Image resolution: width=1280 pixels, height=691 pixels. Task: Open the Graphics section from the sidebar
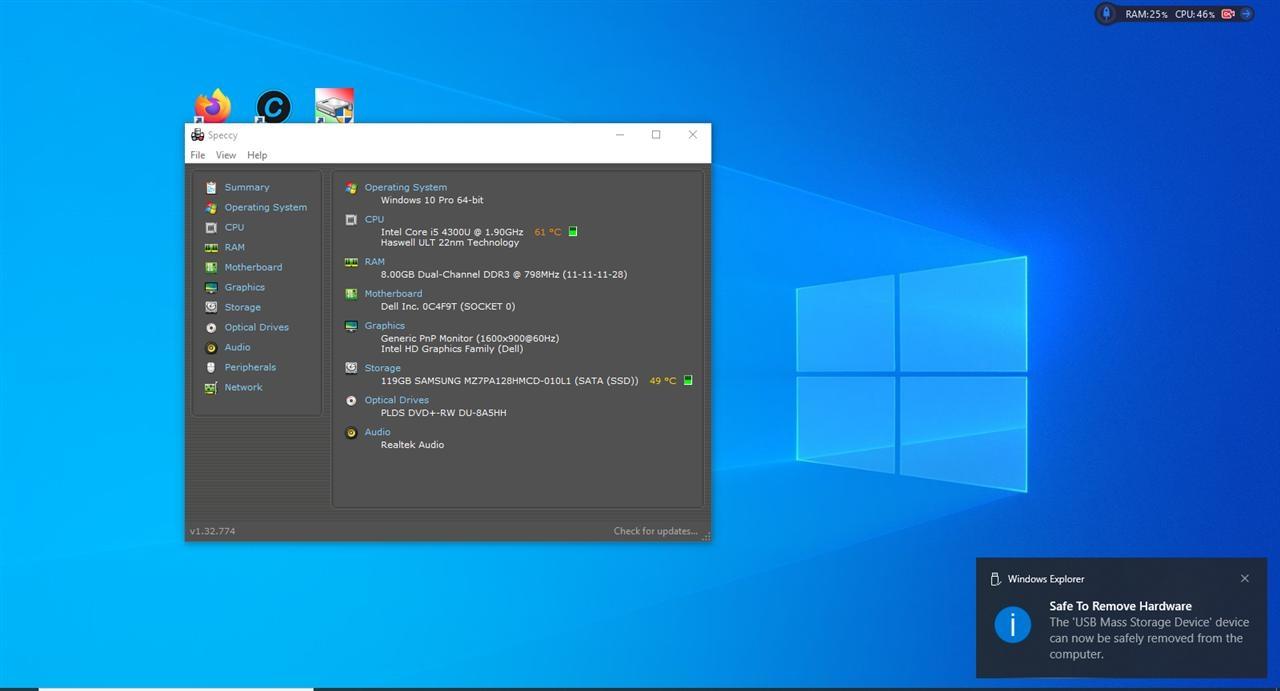click(x=244, y=287)
